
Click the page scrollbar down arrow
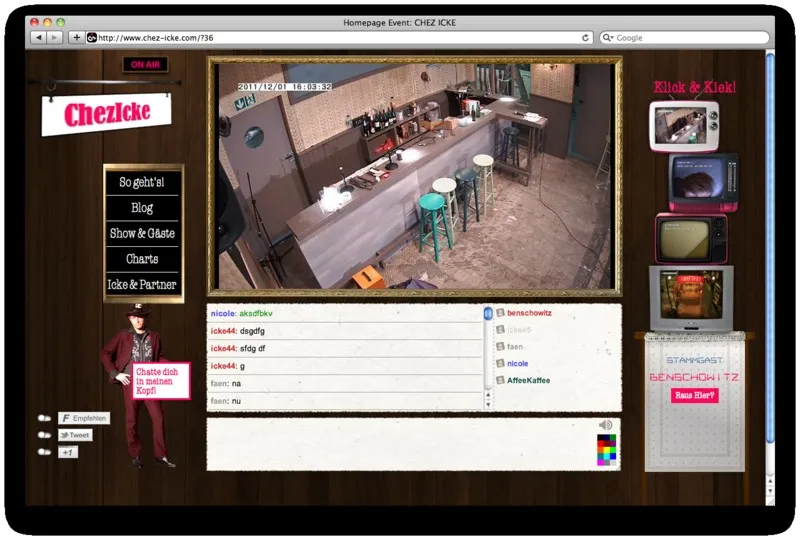(770, 491)
